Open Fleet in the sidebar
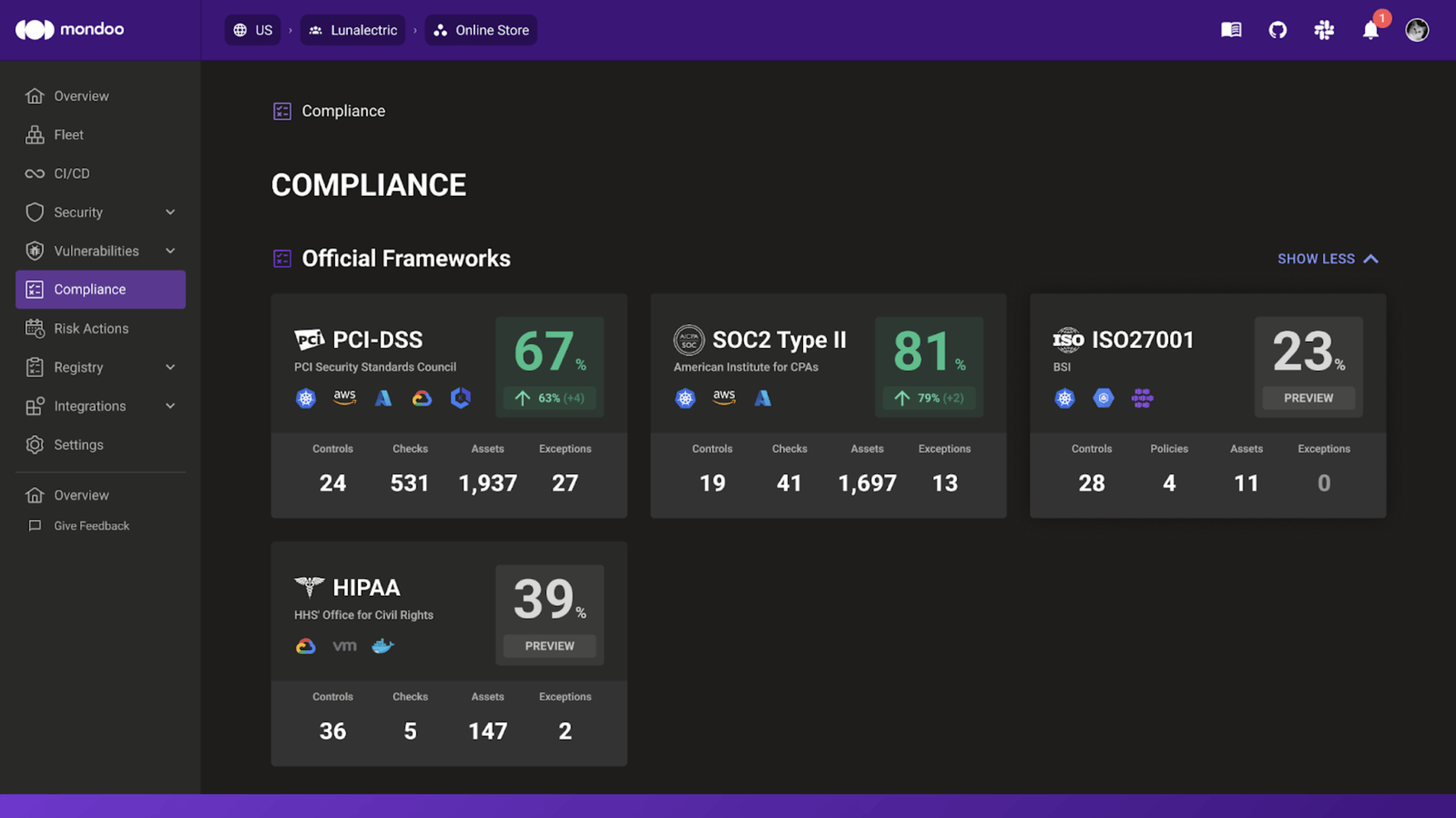 tap(100, 135)
